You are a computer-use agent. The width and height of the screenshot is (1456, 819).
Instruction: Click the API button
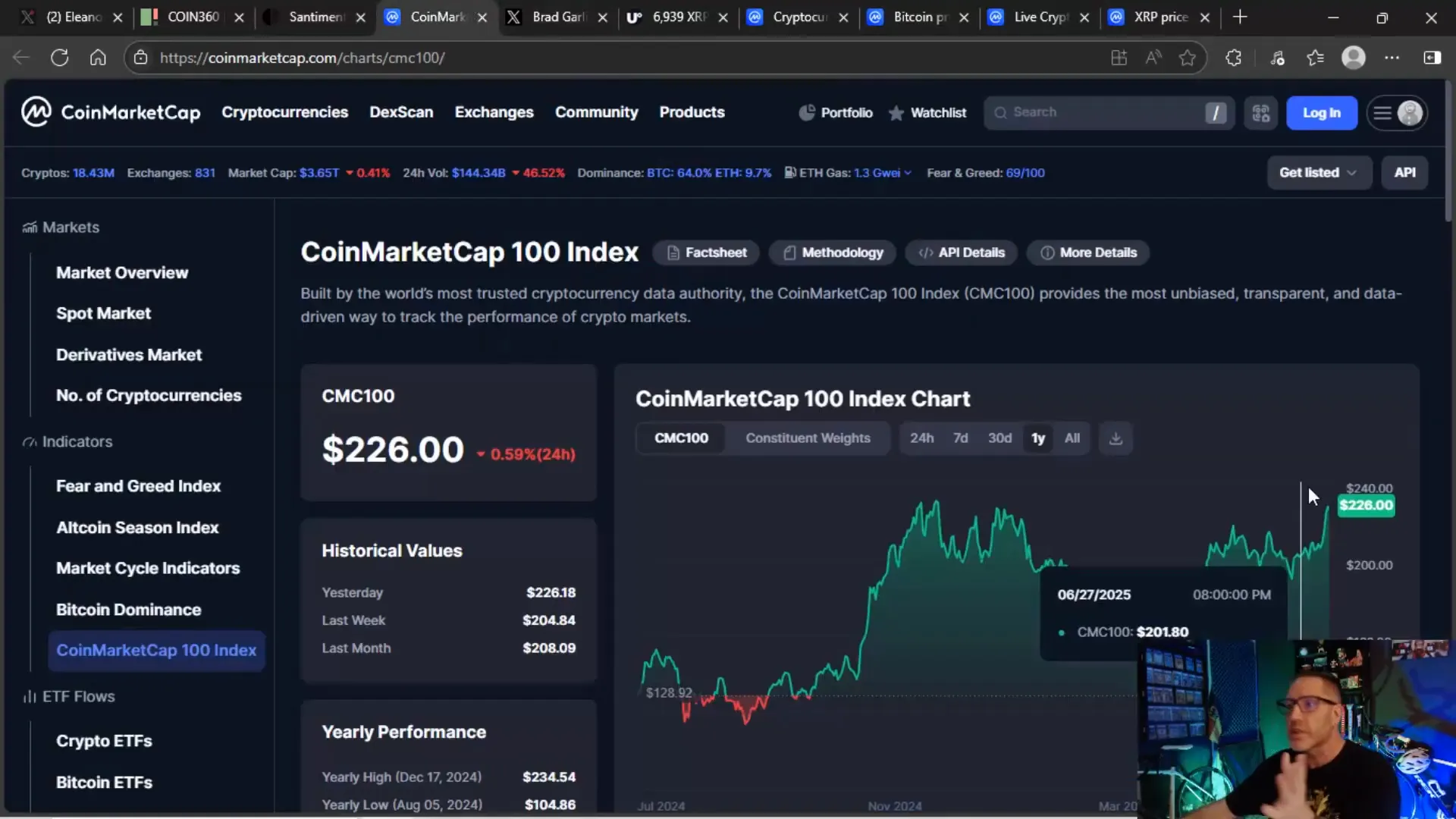pos(1404,173)
